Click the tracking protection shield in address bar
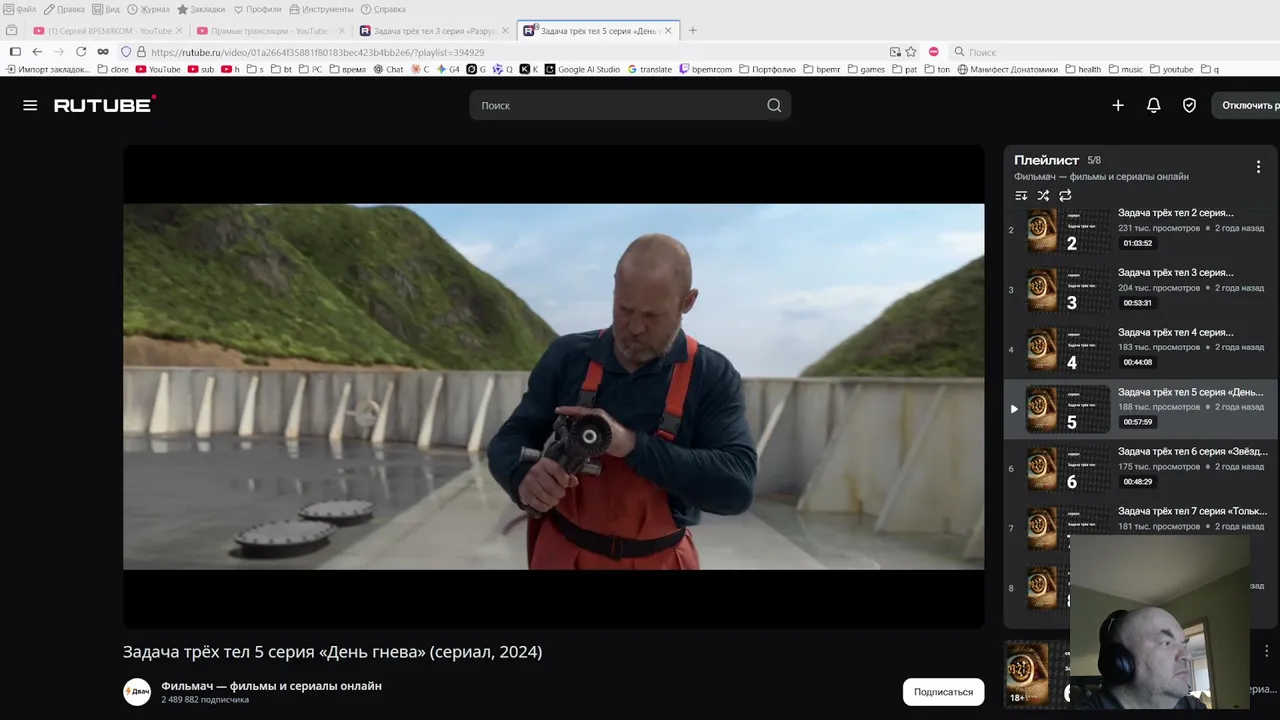1280x720 pixels. 126,52
